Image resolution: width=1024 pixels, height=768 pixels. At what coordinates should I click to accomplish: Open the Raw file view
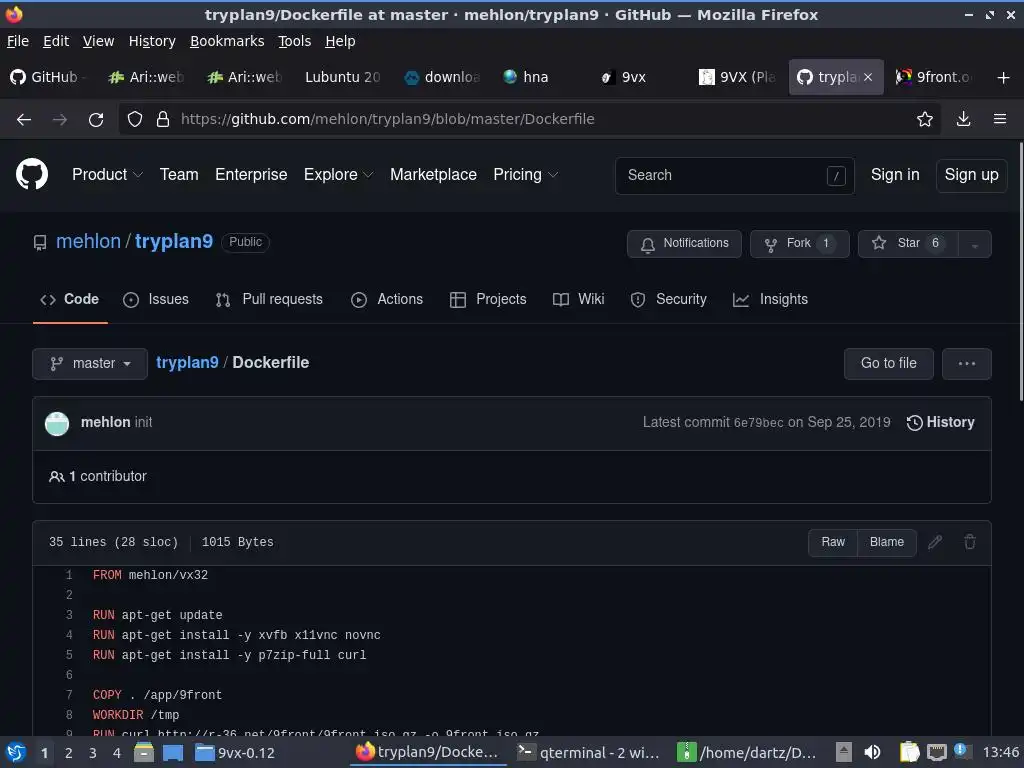833,542
